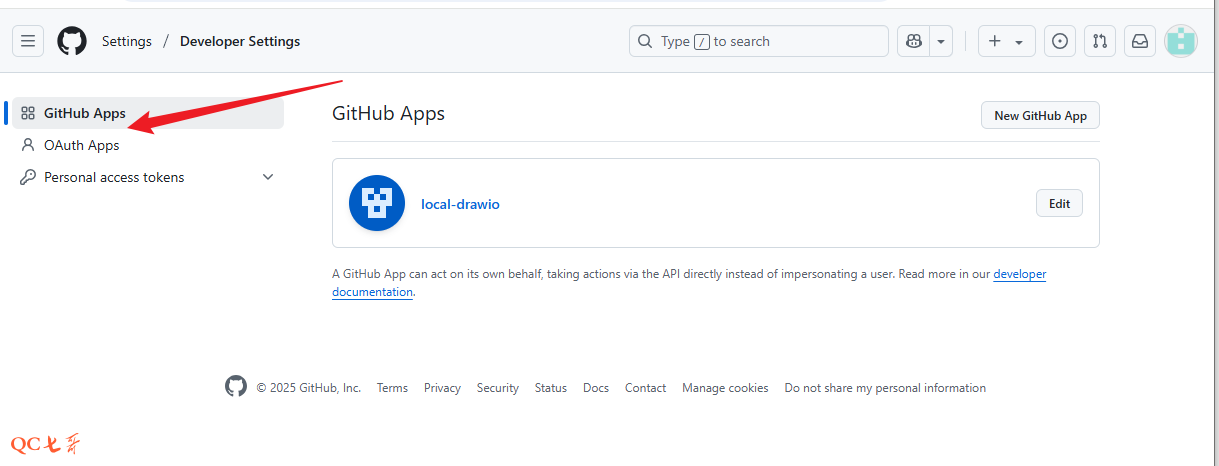Open the Copilot dropdown arrow
The height and width of the screenshot is (466, 1219).
point(941,41)
